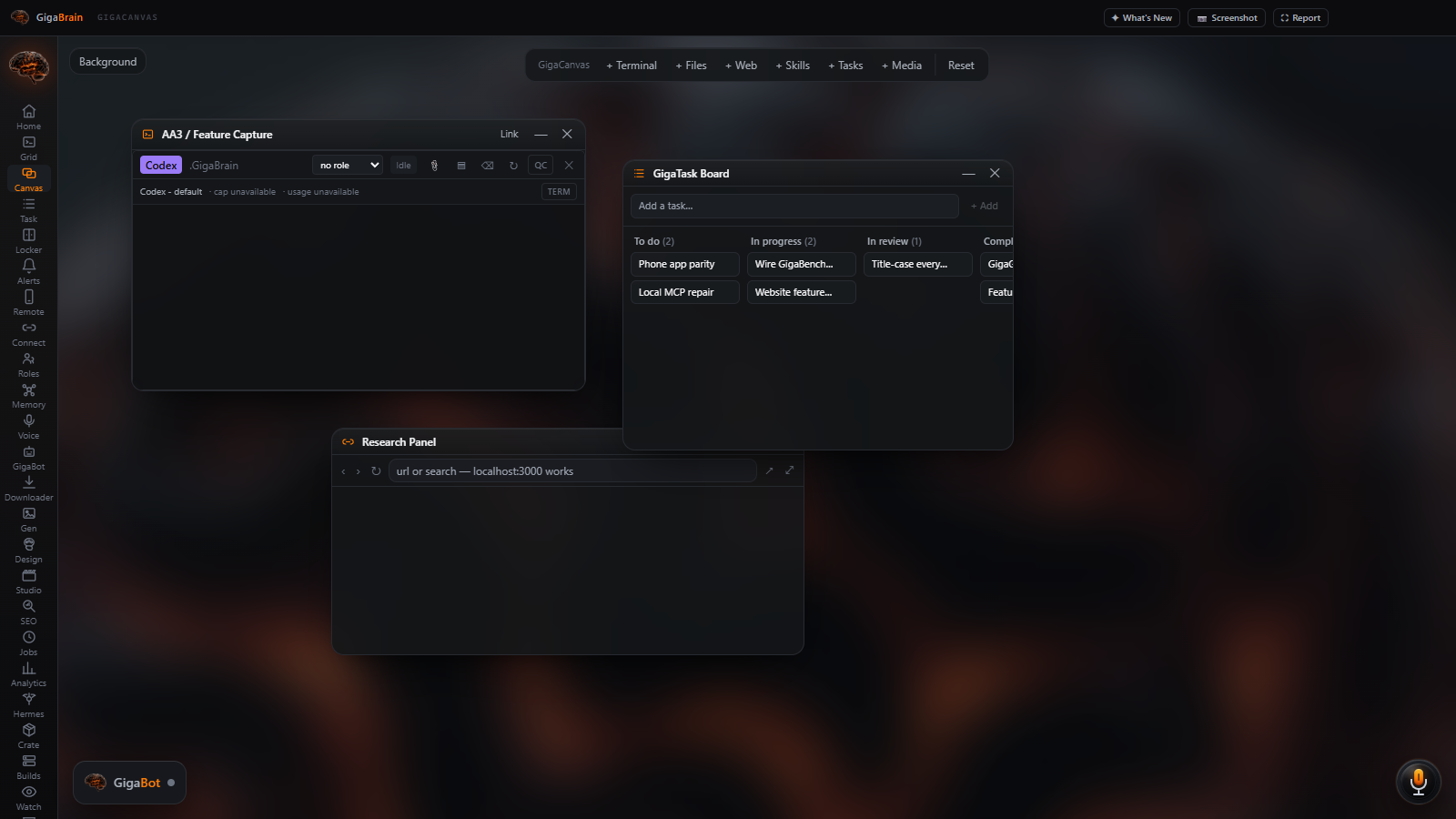Open Crate in the sidebar
Image resolution: width=1456 pixels, height=819 pixels.
click(28, 735)
